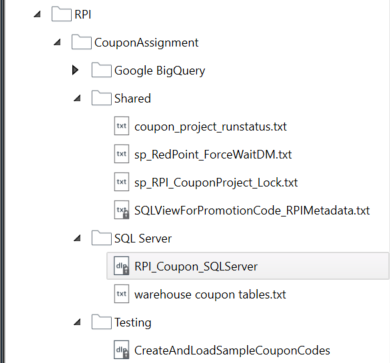Click the dlp icon of RPI_Coupon_SQLServer
Screen dimensions: 390x363
click(x=121, y=266)
